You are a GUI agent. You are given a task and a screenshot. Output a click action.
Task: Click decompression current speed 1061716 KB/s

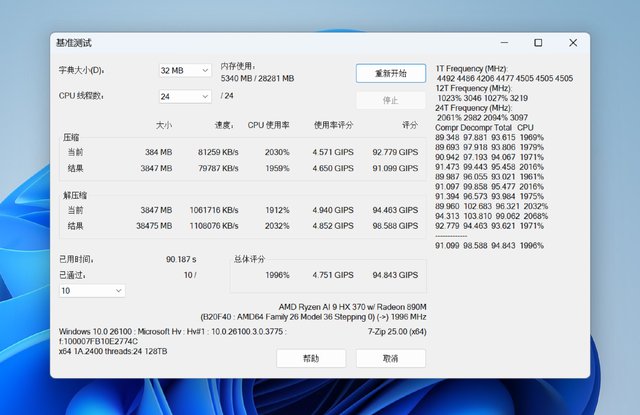point(214,210)
